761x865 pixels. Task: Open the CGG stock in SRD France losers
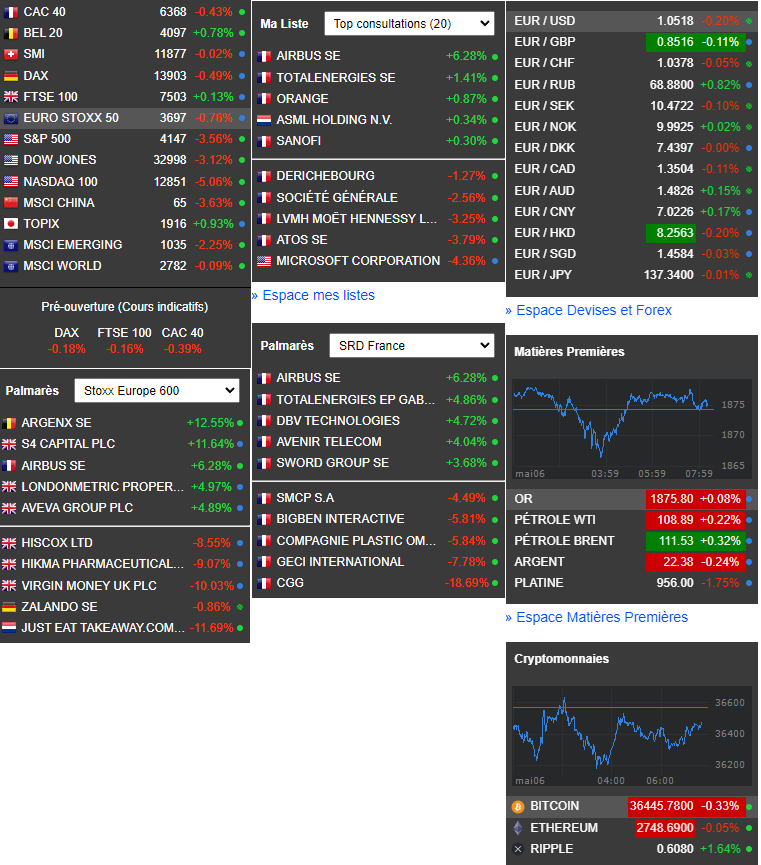coord(378,583)
